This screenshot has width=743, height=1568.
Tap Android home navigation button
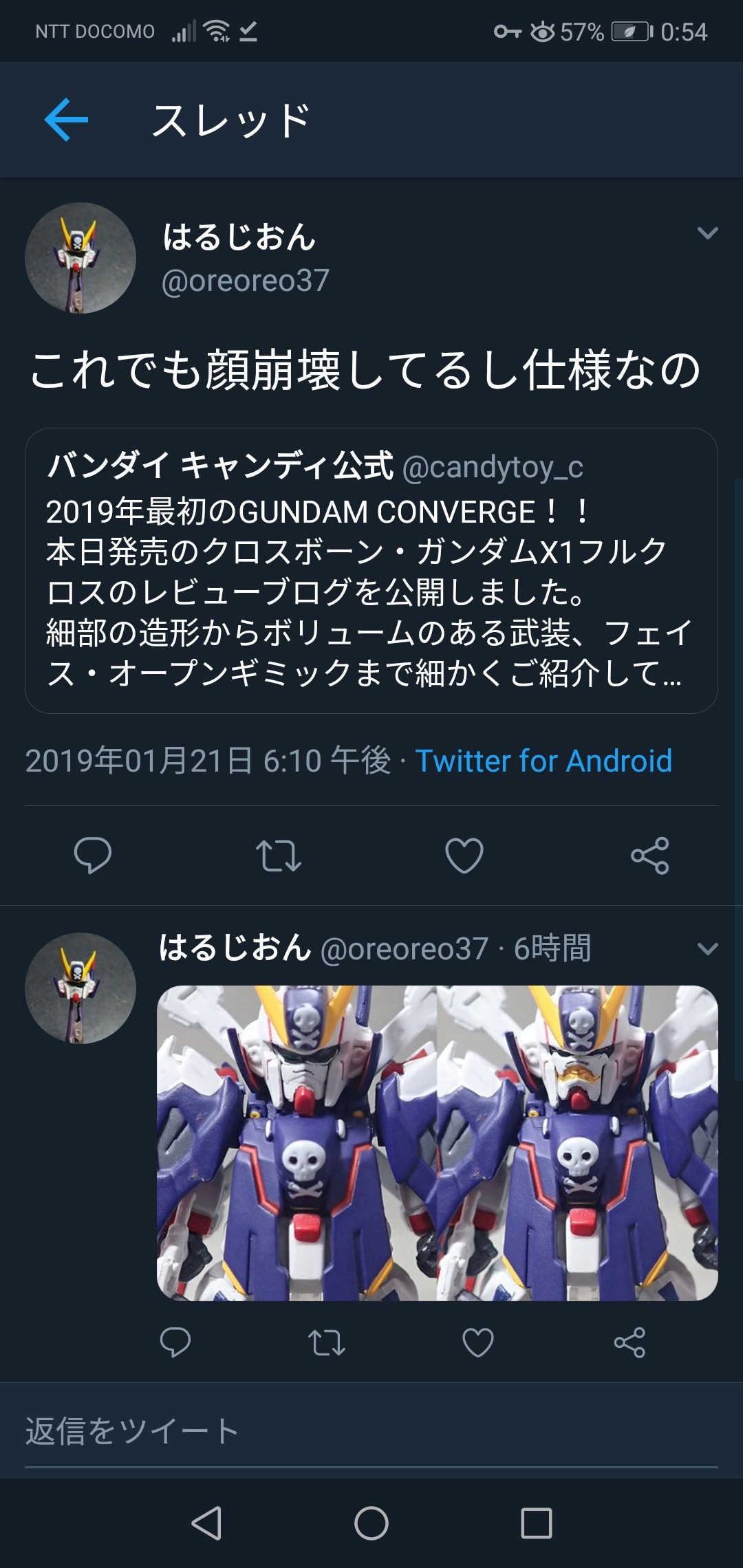371,1523
